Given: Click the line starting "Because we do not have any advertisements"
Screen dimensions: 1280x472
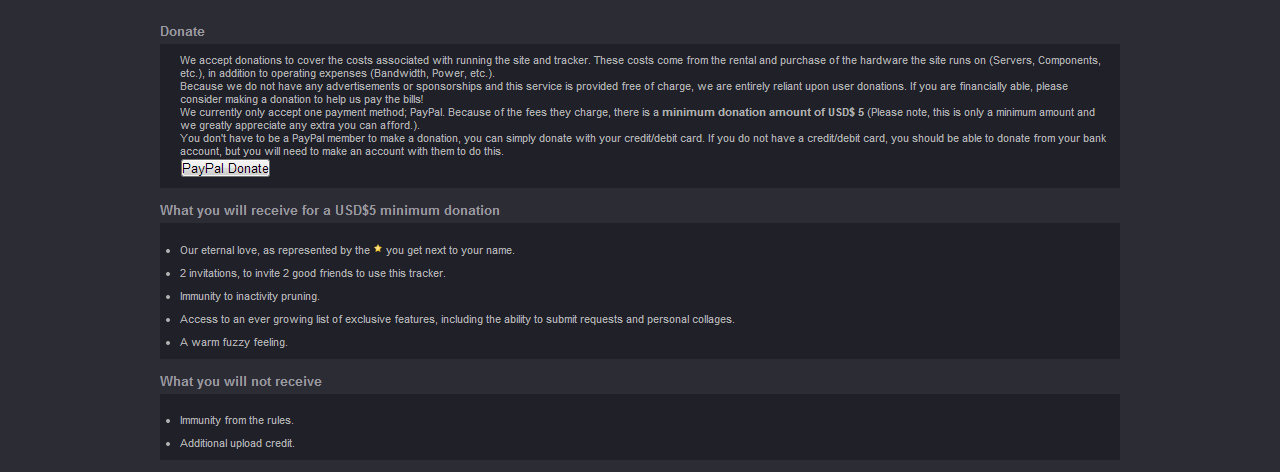Looking at the screenshot, I should 624,86.
